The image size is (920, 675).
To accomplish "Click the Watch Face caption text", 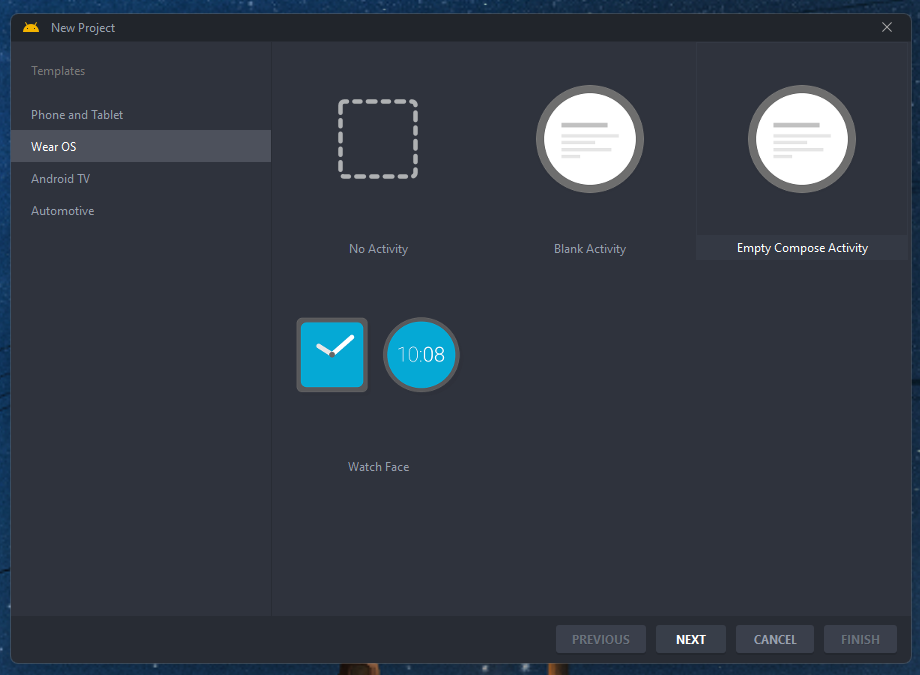I will (378, 467).
